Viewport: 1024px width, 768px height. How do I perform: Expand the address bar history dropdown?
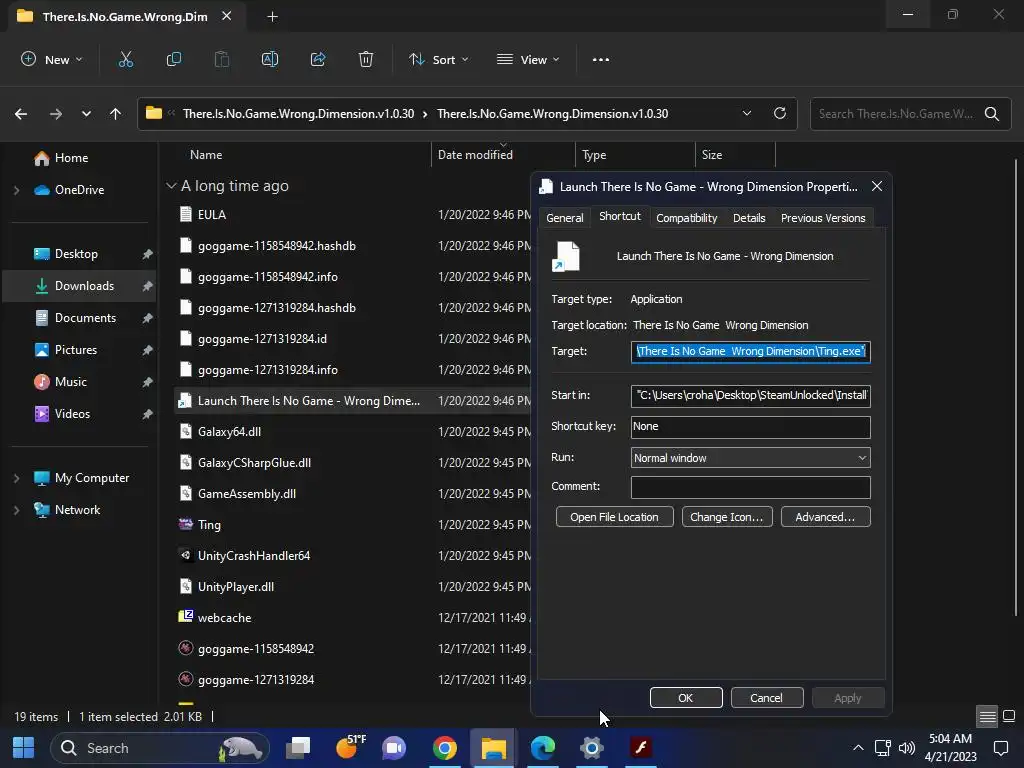click(x=746, y=114)
